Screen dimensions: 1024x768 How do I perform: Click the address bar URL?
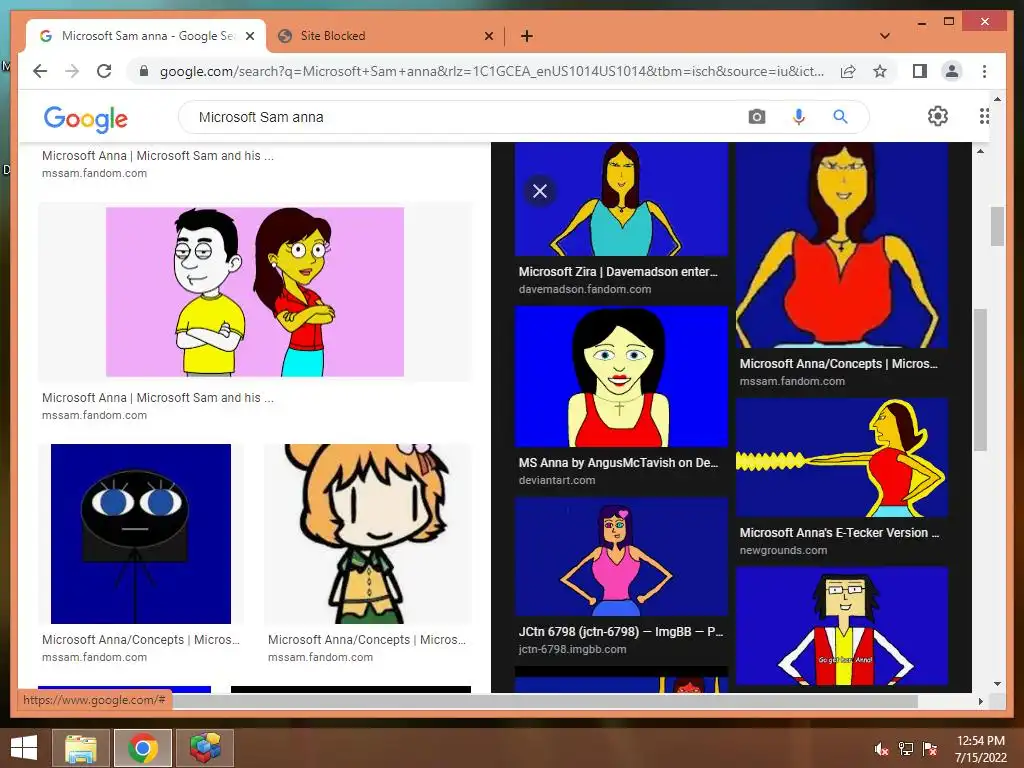[491, 71]
